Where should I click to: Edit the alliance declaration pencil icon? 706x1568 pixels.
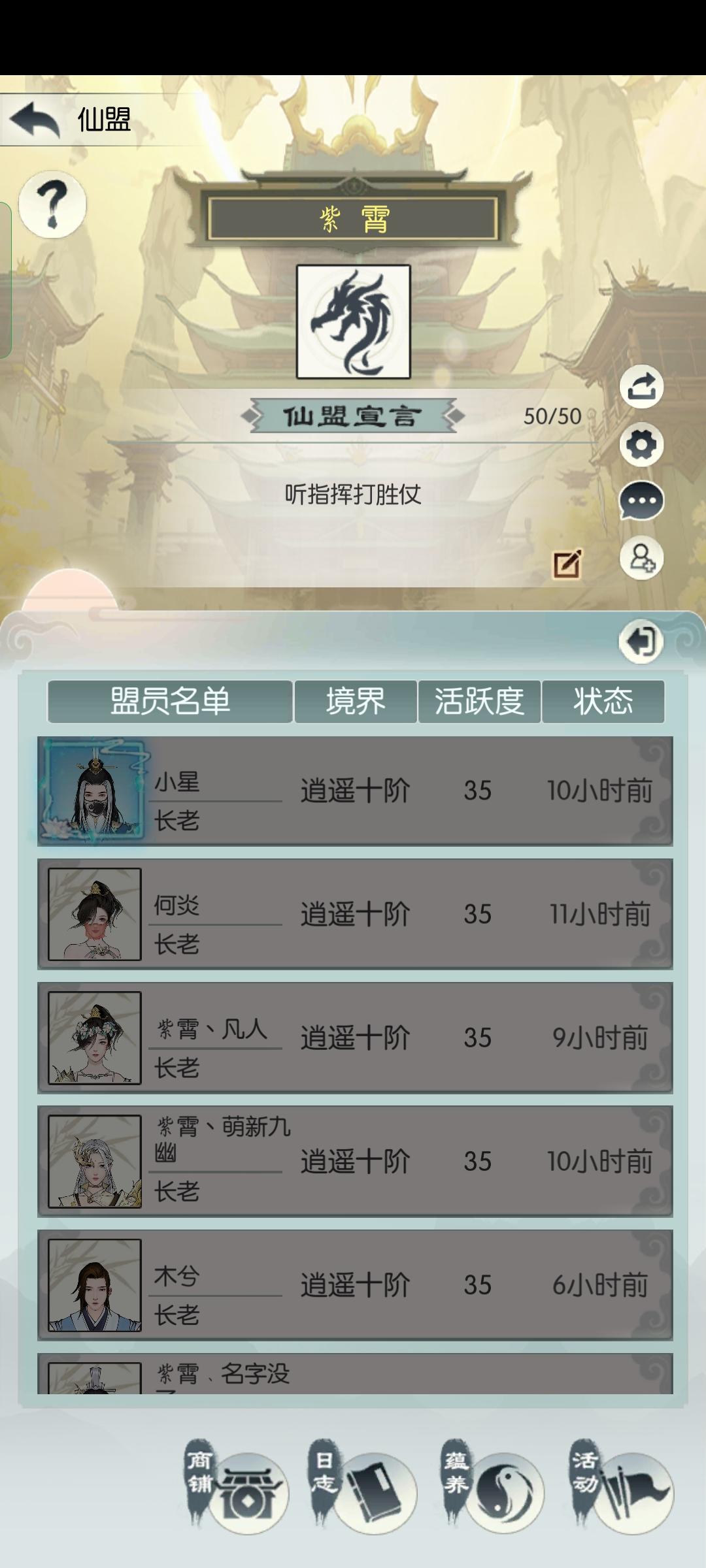click(567, 564)
